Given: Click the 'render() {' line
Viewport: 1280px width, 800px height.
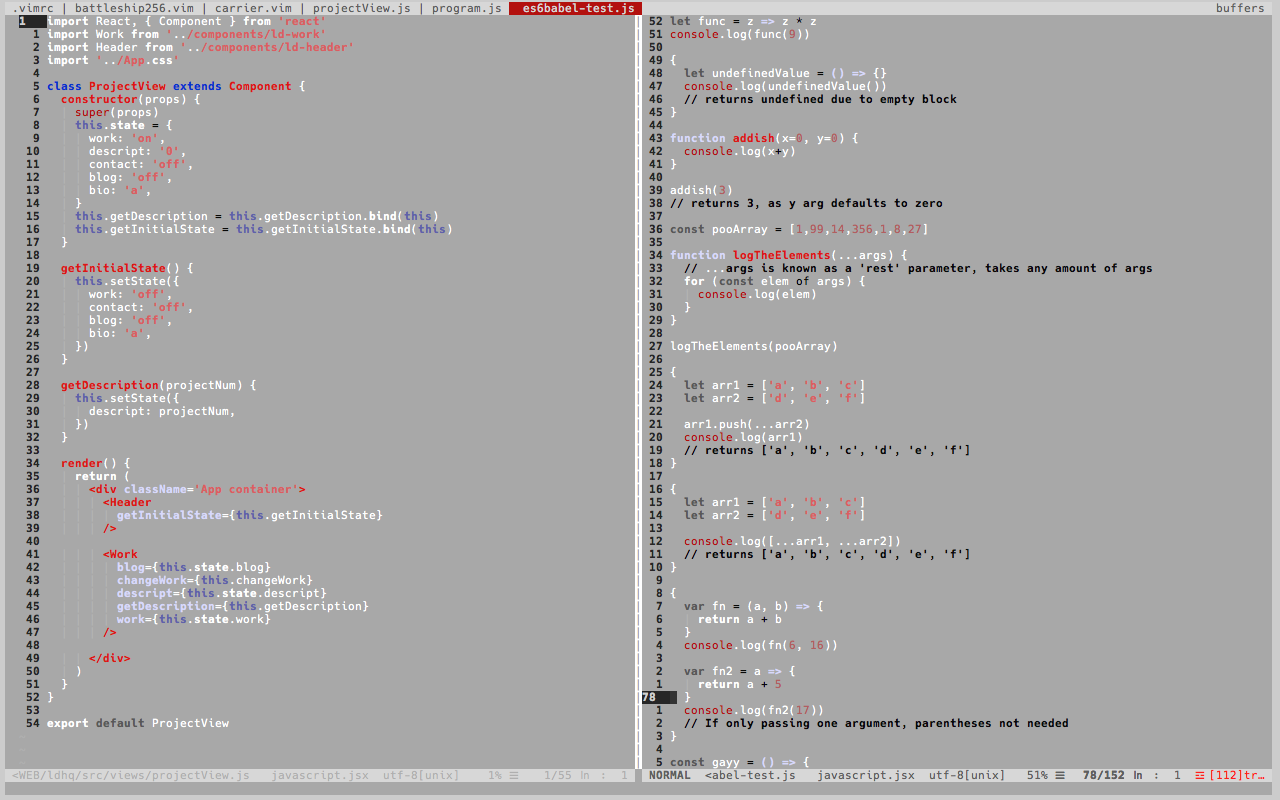Looking at the screenshot, I should (x=96, y=463).
